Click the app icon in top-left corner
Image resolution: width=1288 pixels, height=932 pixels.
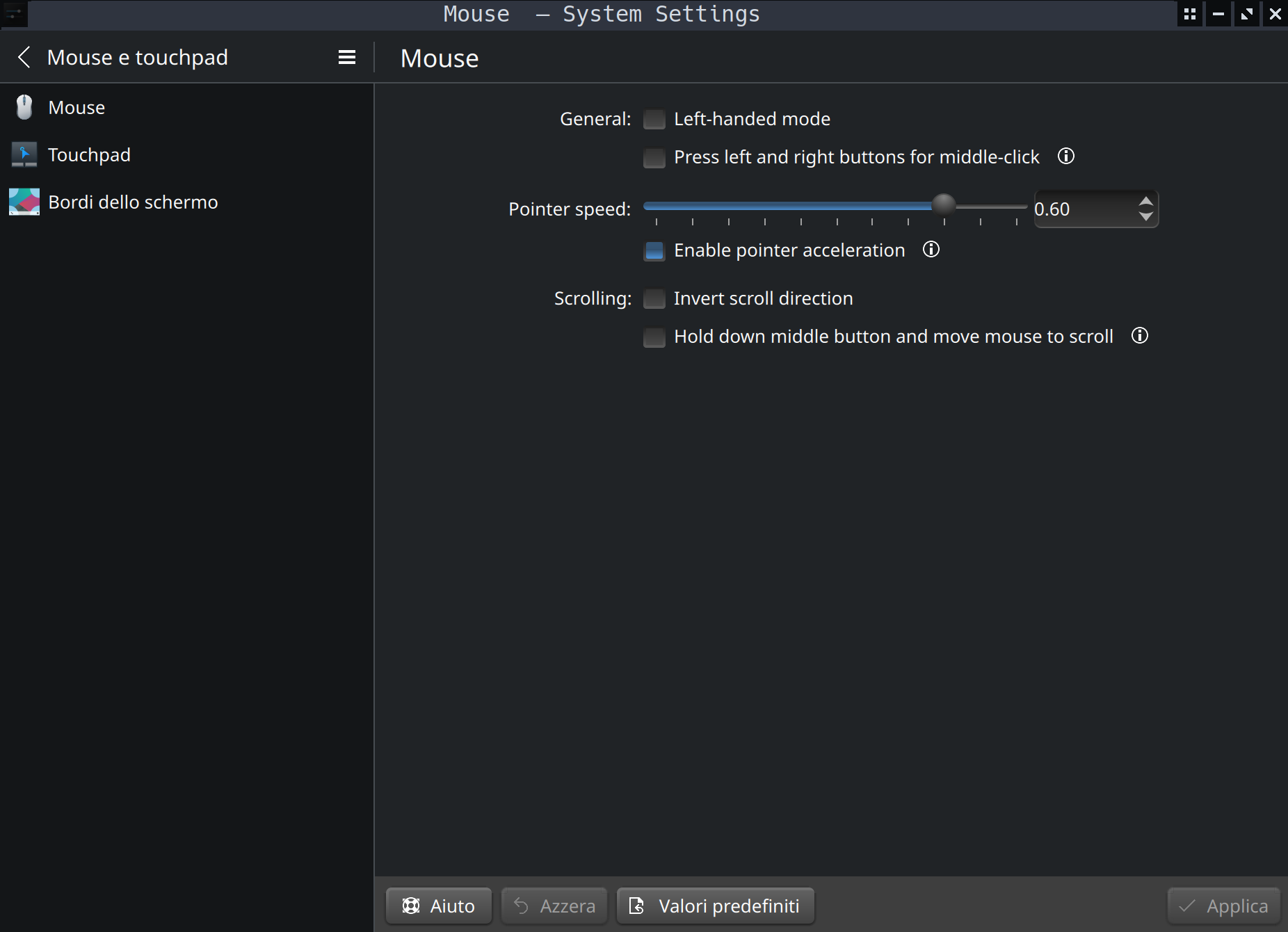[x=14, y=14]
